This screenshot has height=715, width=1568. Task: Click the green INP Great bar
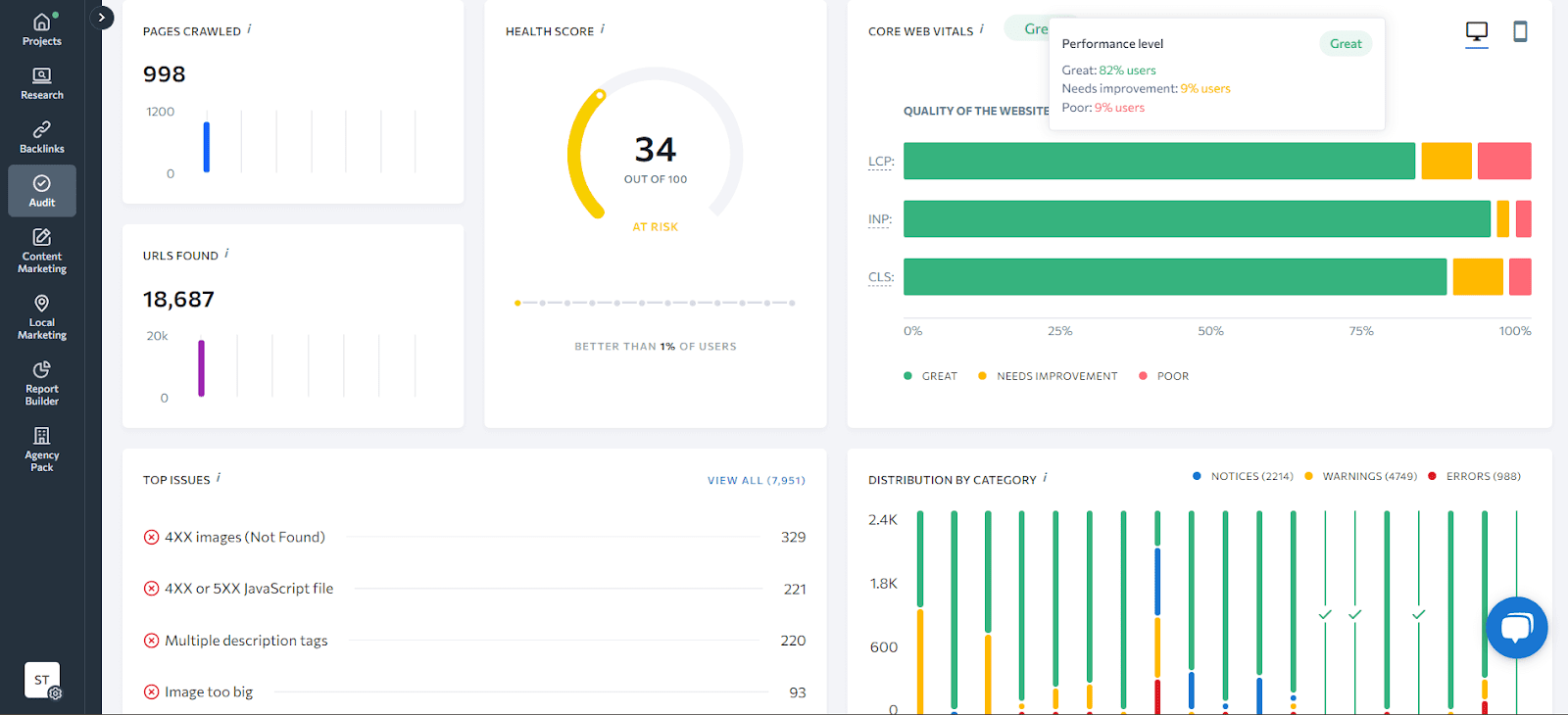1197,218
